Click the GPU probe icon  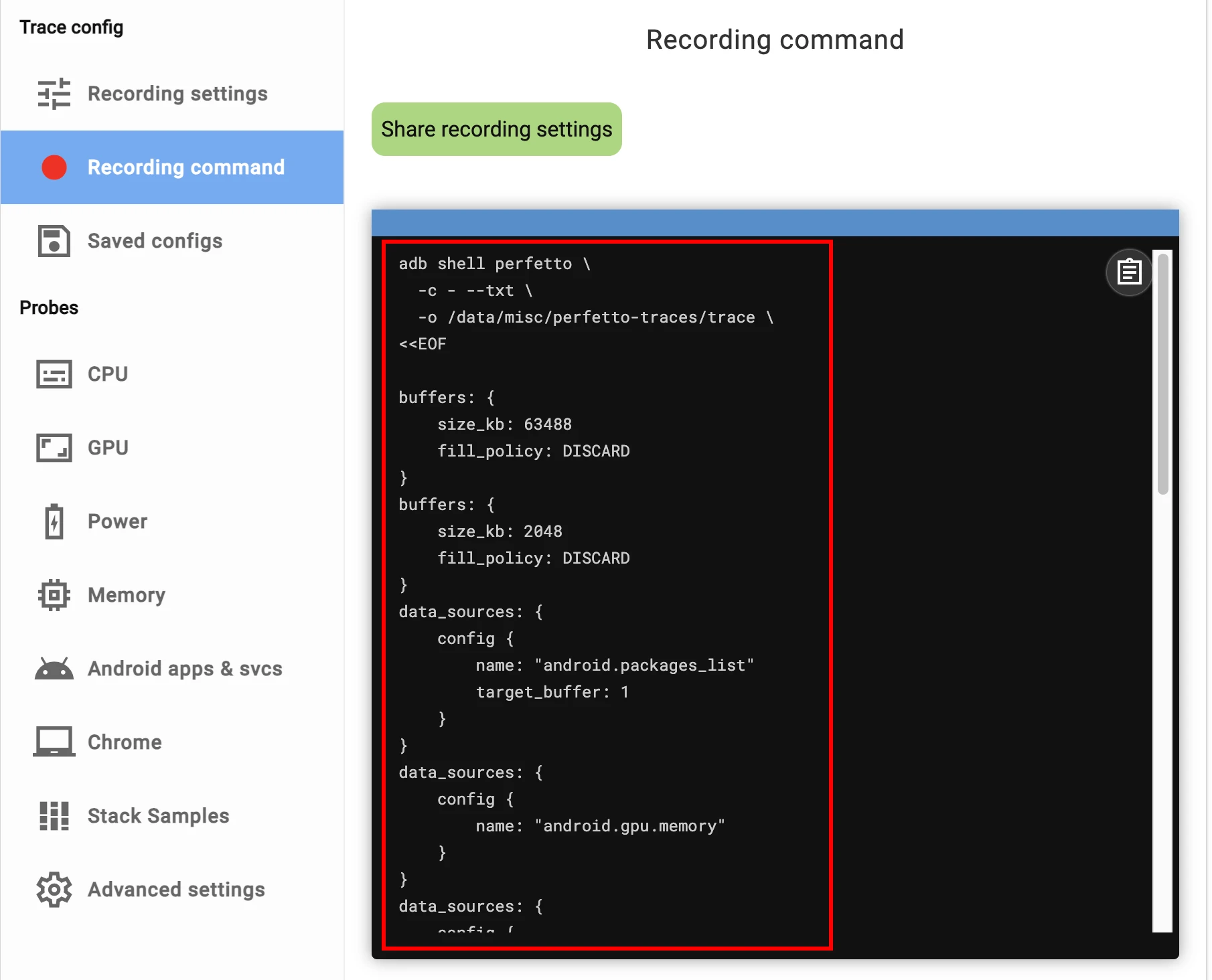54,448
